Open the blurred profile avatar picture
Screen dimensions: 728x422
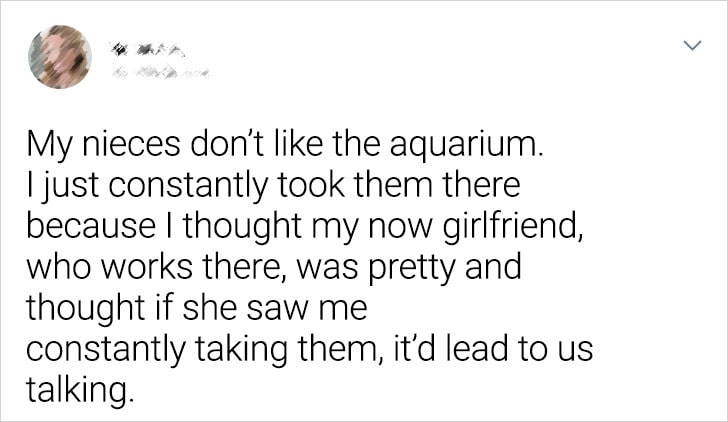click(x=60, y=57)
